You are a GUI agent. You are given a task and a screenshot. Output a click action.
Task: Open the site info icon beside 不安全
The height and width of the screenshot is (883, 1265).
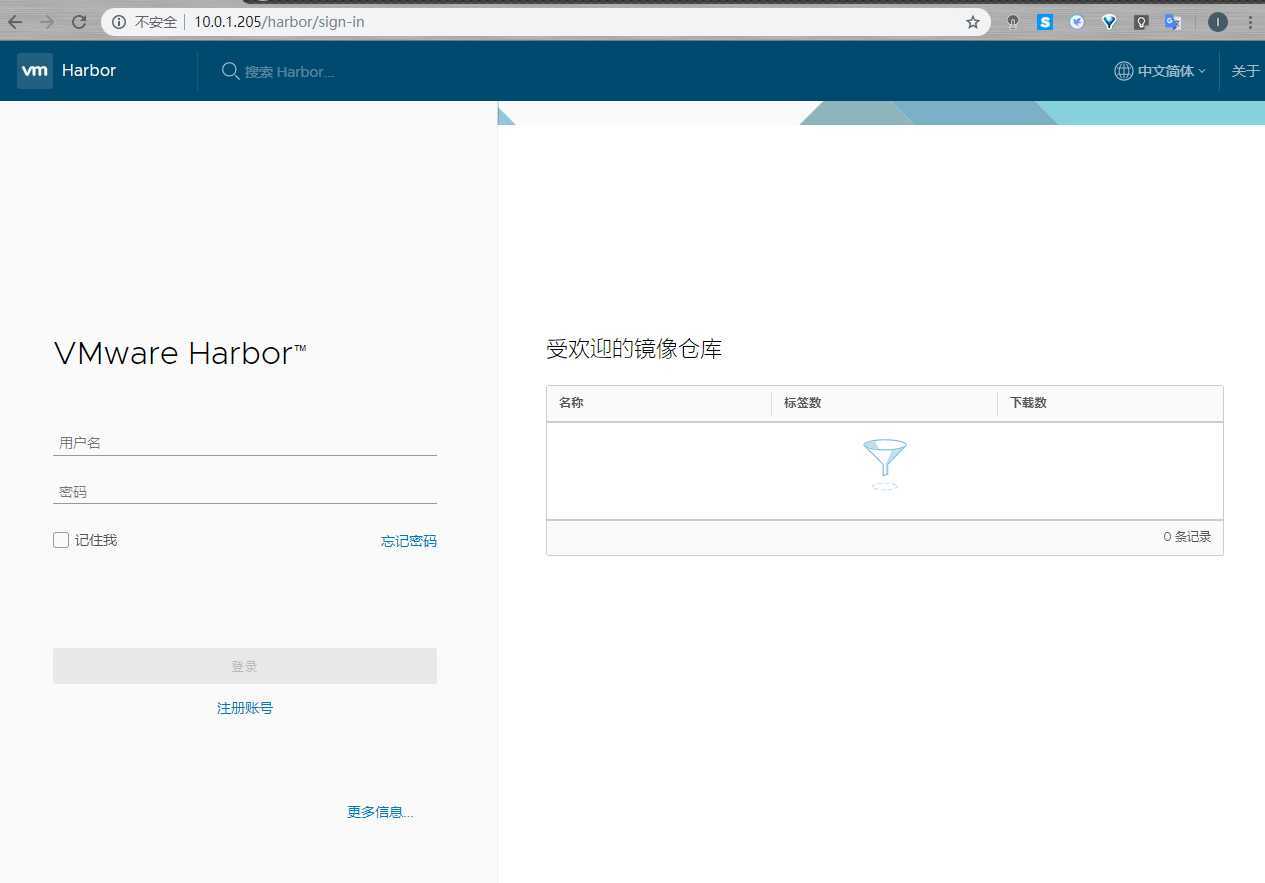tap(119, 22)
